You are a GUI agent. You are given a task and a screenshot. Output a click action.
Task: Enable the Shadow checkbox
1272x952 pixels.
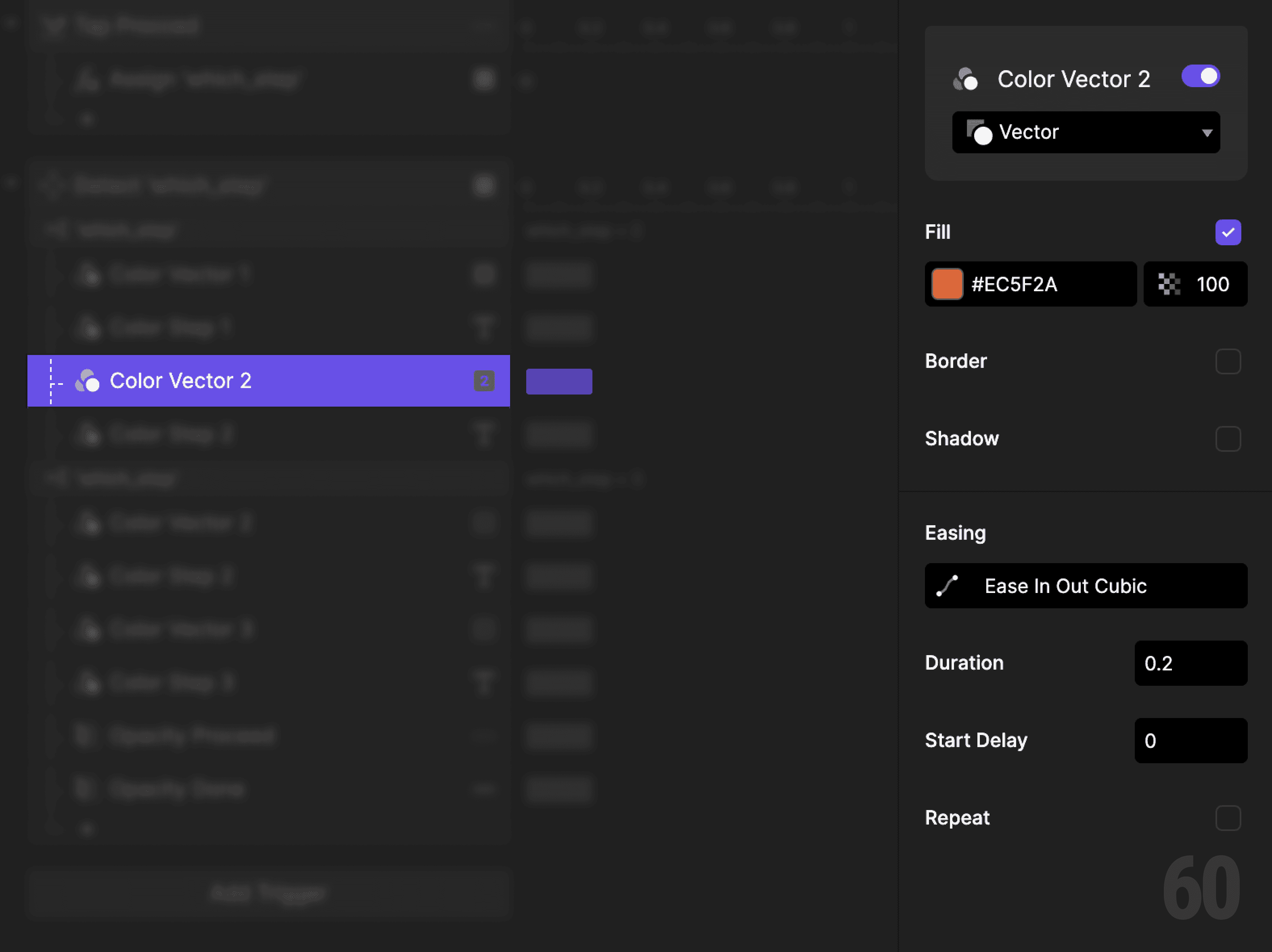[1228, 438]
